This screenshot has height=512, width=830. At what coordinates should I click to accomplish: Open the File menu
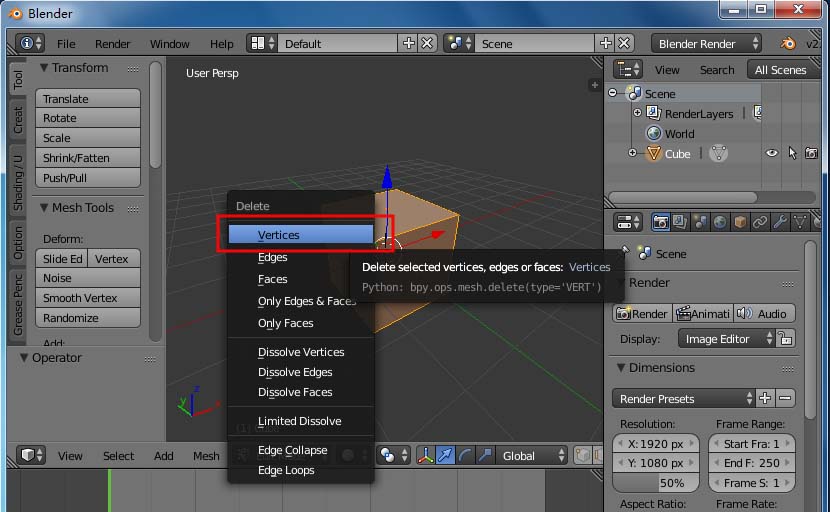click(66, 43)
